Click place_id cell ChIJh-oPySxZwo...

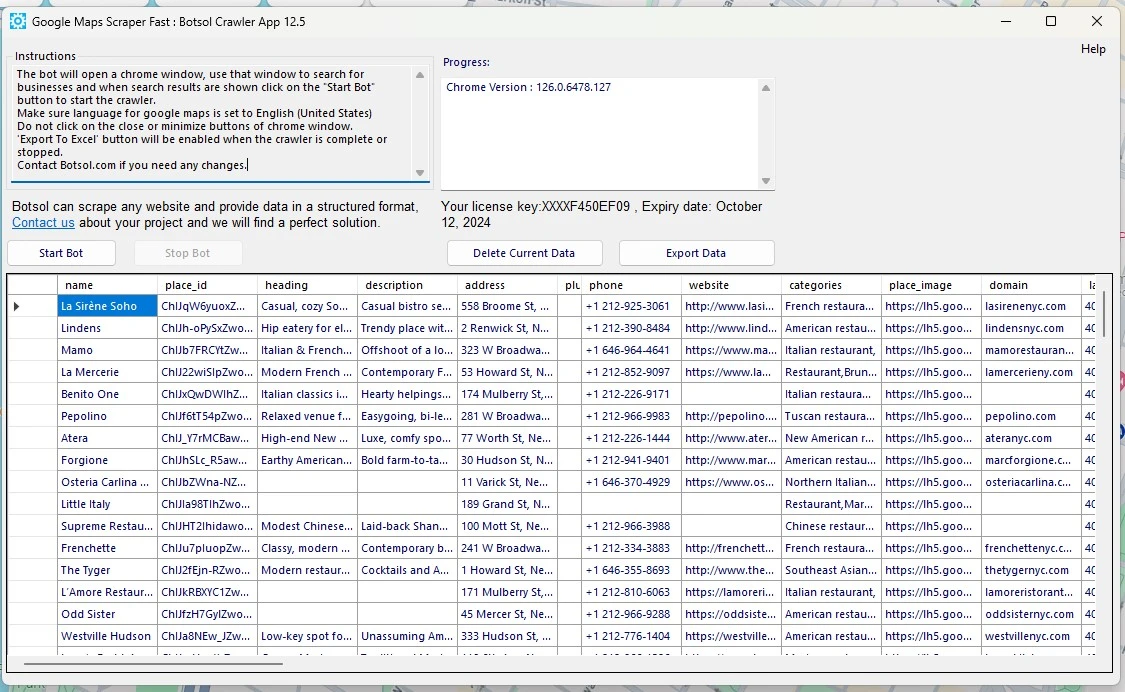[207, 328]
